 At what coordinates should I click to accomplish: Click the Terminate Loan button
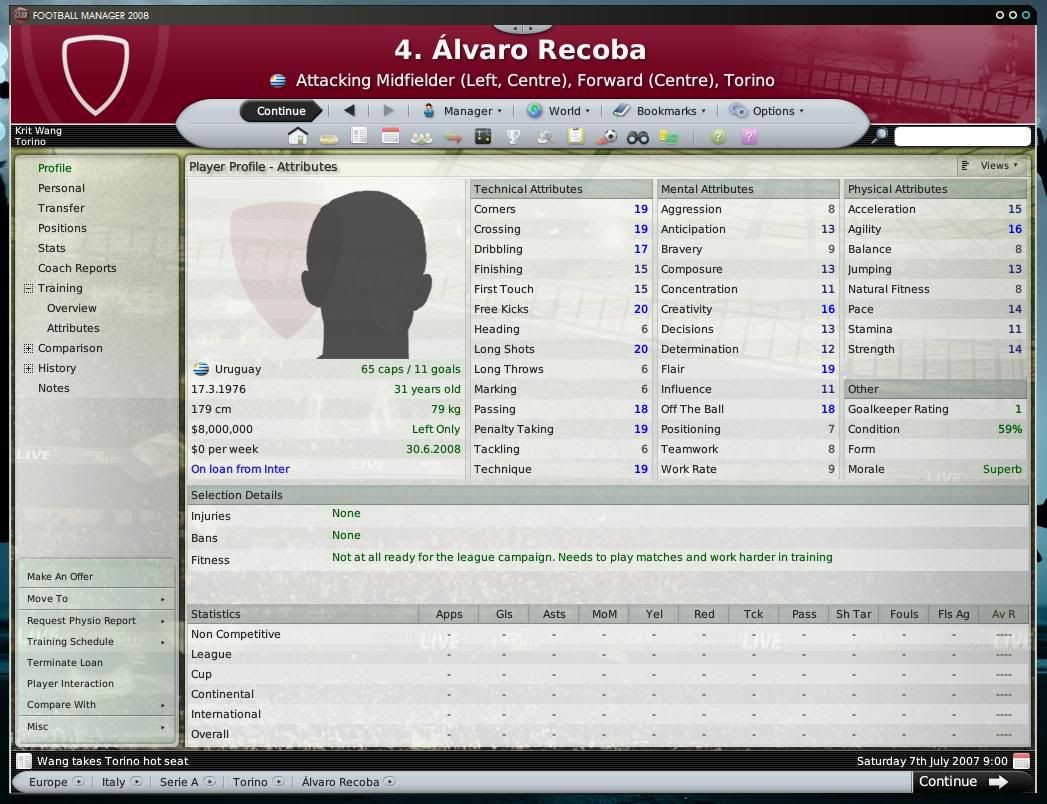click(x=65, y=662)
